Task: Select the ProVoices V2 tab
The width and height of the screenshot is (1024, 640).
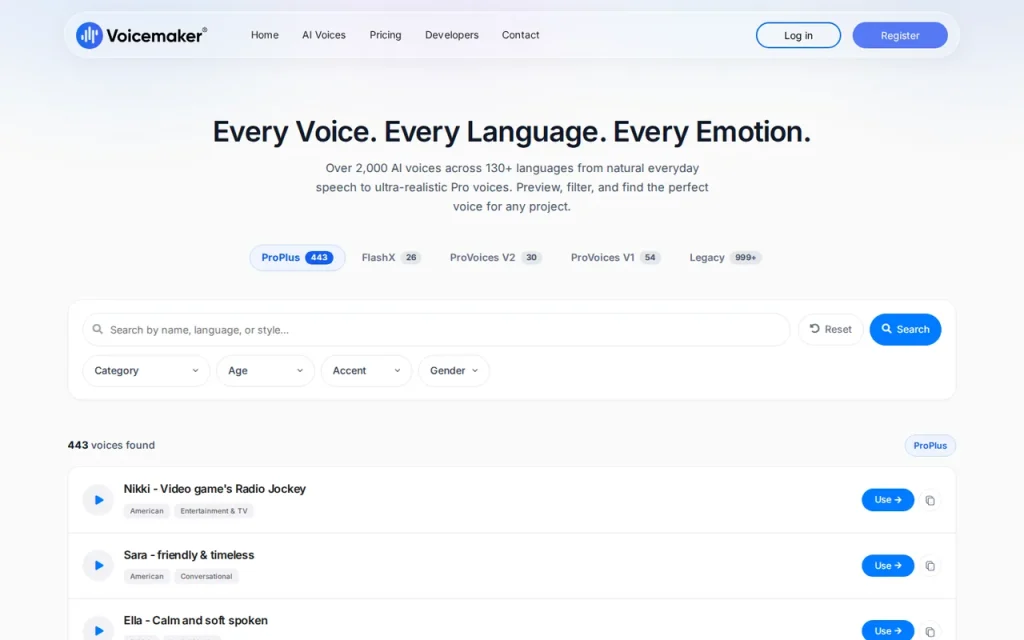Action: click(x=496, y=258)
